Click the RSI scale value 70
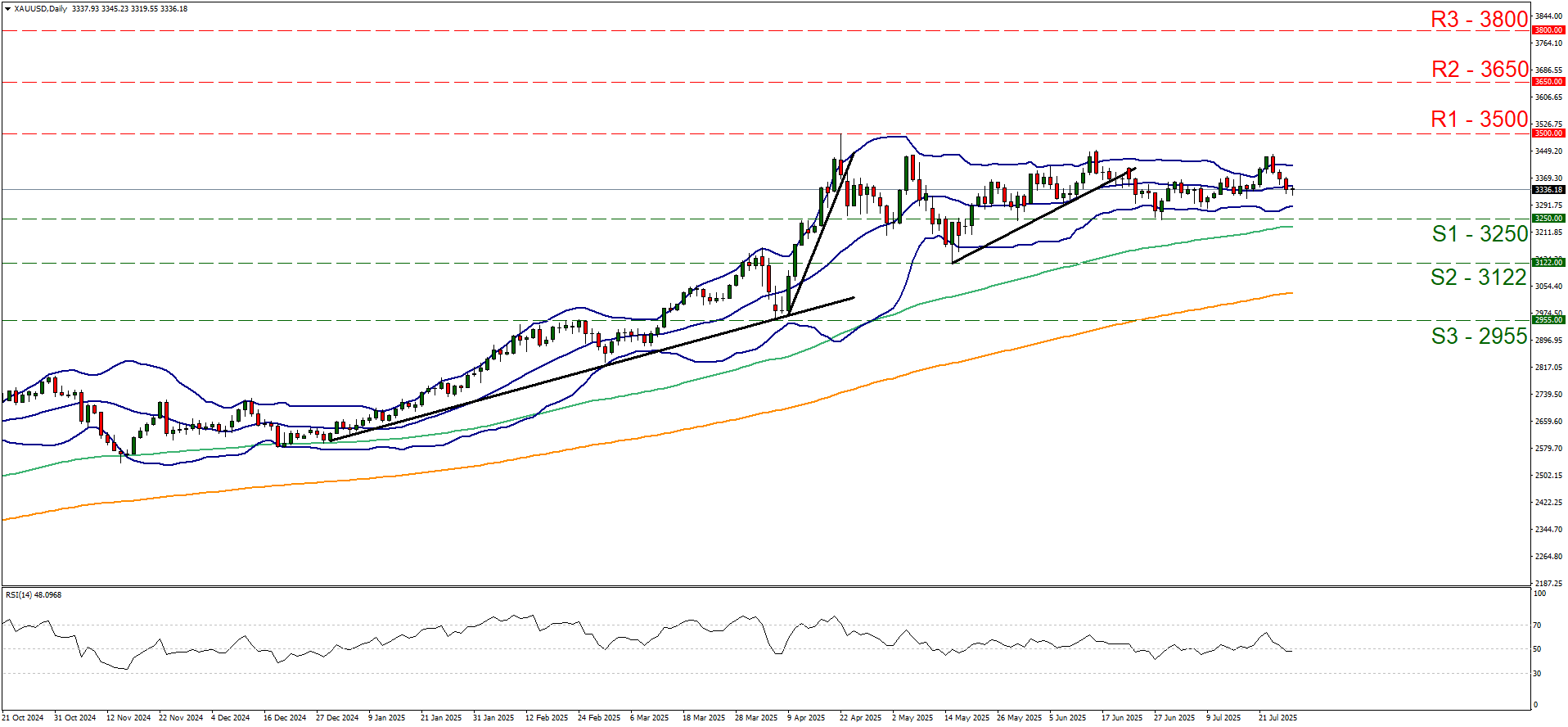The width and height of the screenshot is (1568, 727). tap(1537, 625)
